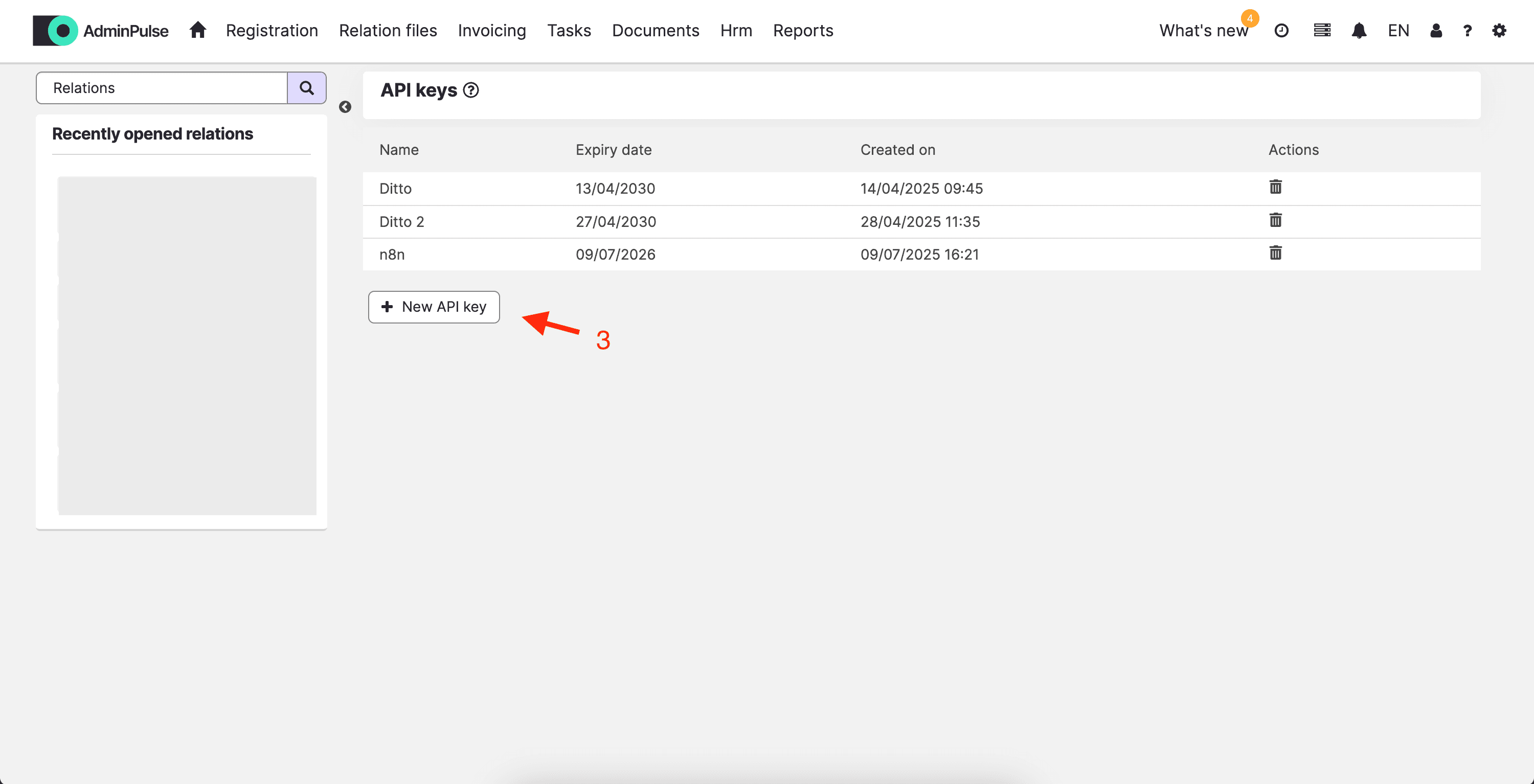
Task: Delete the Ditto 2 API key
Action: pos(1275,221)
